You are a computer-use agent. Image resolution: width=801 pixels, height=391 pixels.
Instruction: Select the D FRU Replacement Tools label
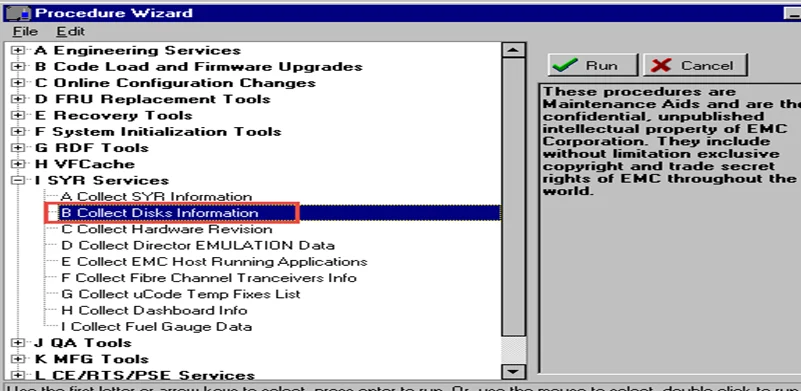point(152,99)
